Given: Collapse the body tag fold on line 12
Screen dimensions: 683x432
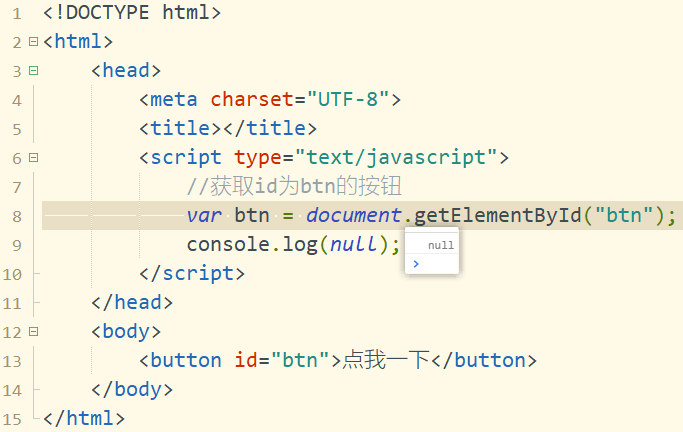Looking at the screenshot, I should [x=33, y=332].
